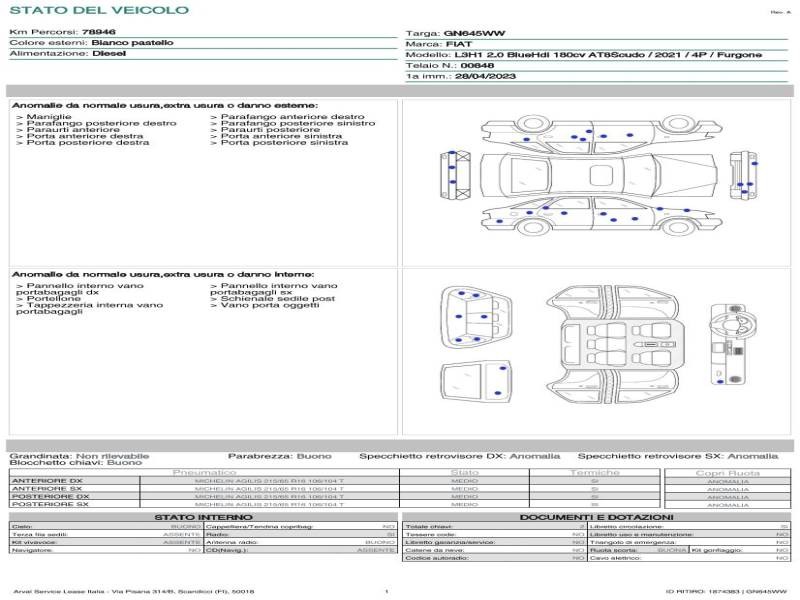Select the ANTERIORE SX row label
800x600 pixels.
[x=47, y=488]
